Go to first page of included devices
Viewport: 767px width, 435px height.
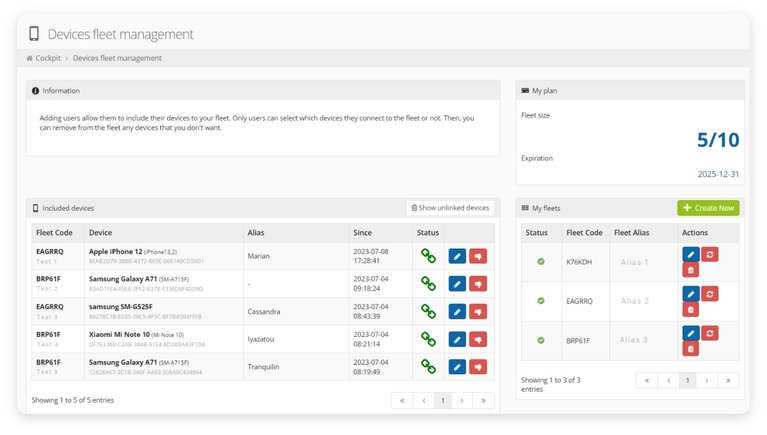click(x=402, y=400)
